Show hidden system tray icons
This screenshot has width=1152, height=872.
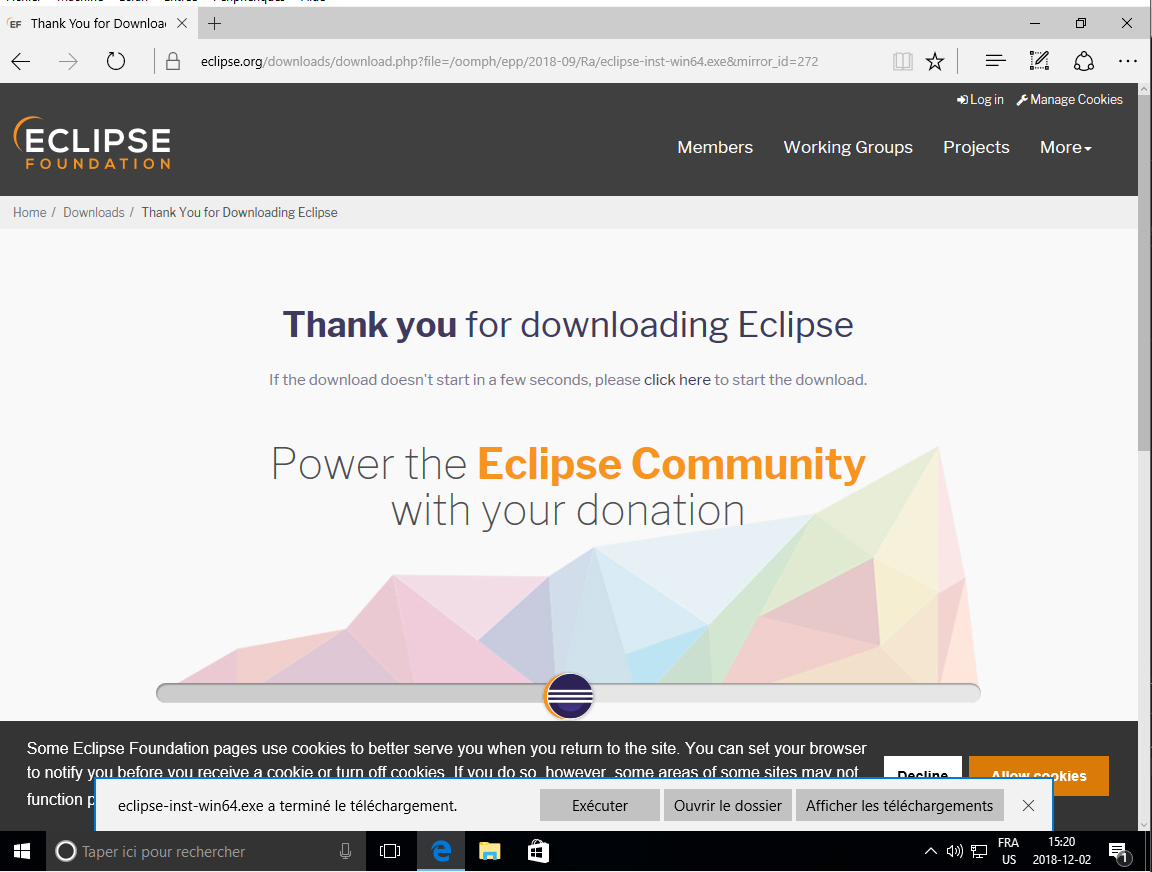pos(930,851)
